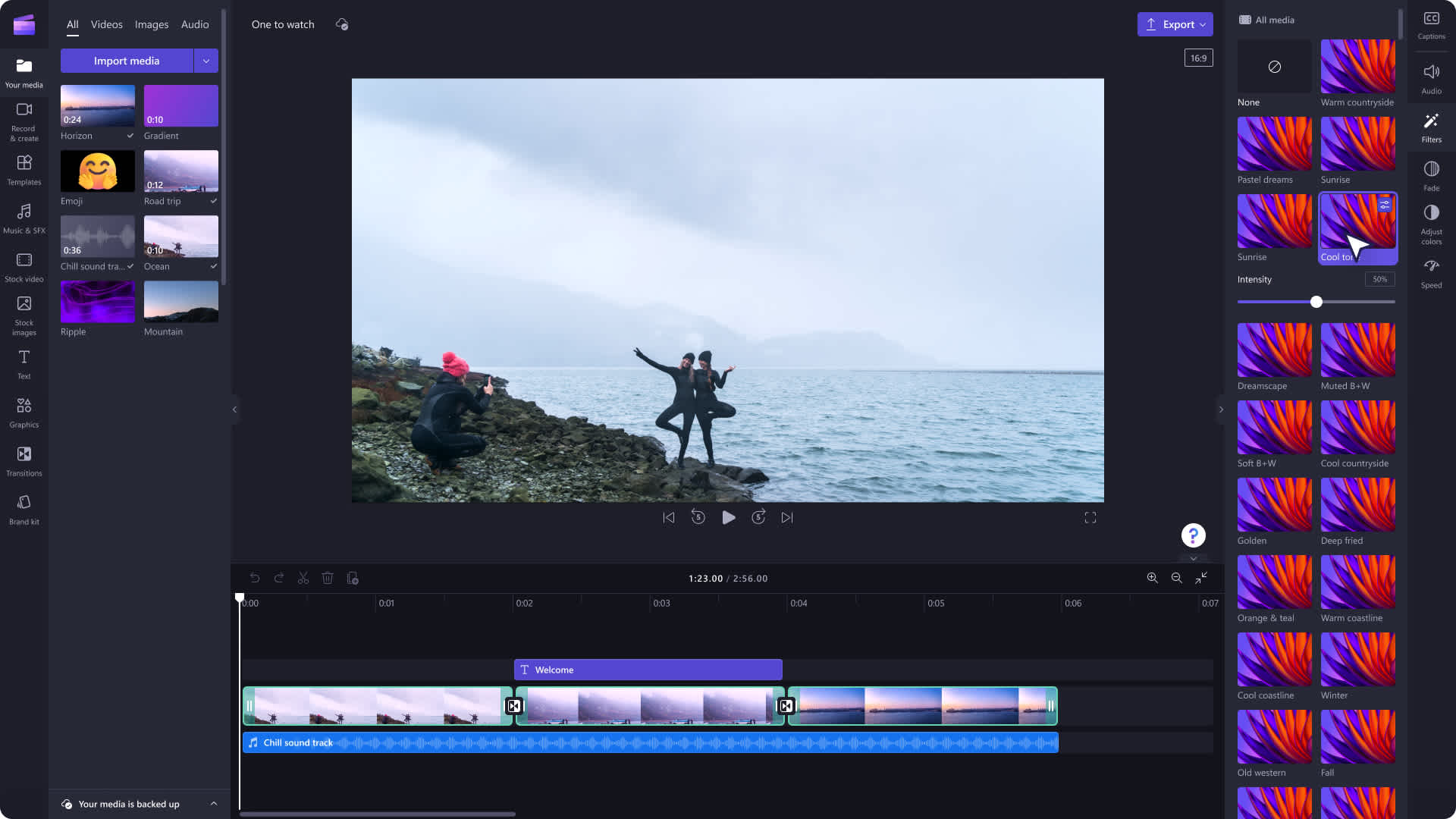Click the Export button
1456x819 pixels.
click(x=1175, y=24)
